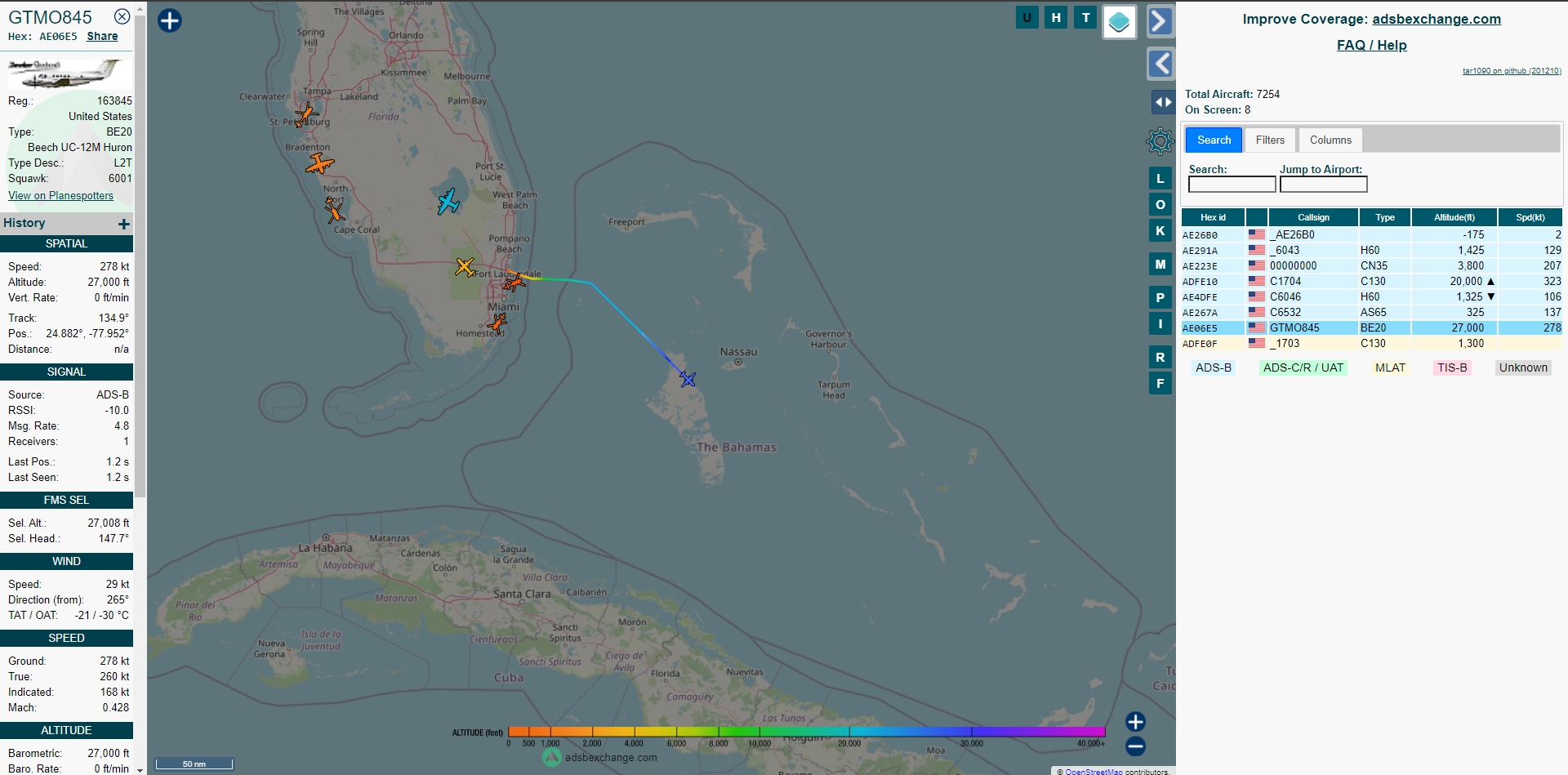Viewport: 1568px width, 775px height.
Task: Focus the Jump to Airport field
Action: click(x=1323, y=185)
